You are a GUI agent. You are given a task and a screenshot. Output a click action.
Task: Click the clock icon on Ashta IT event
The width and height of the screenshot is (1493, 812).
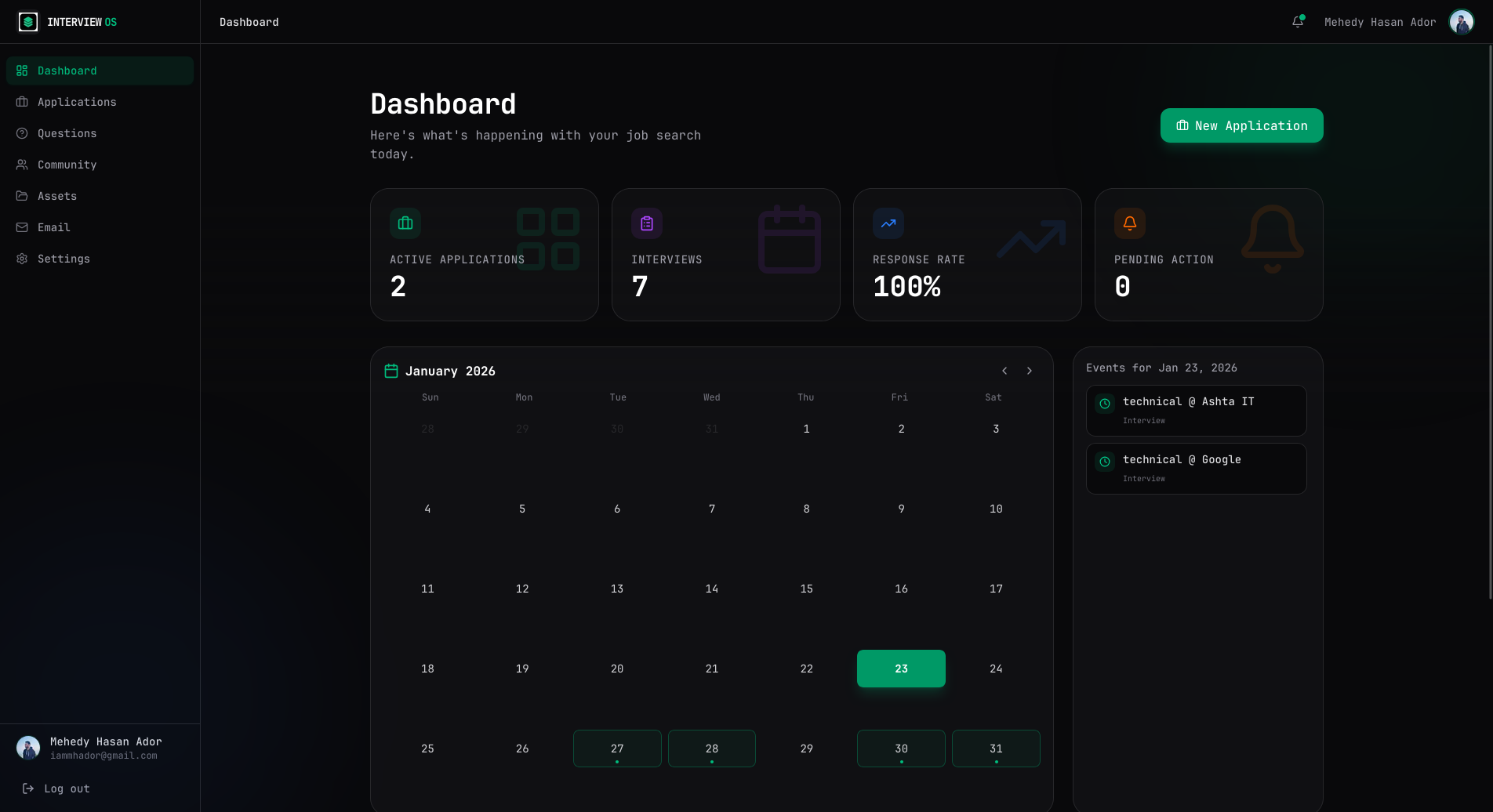coord(1104,403)
